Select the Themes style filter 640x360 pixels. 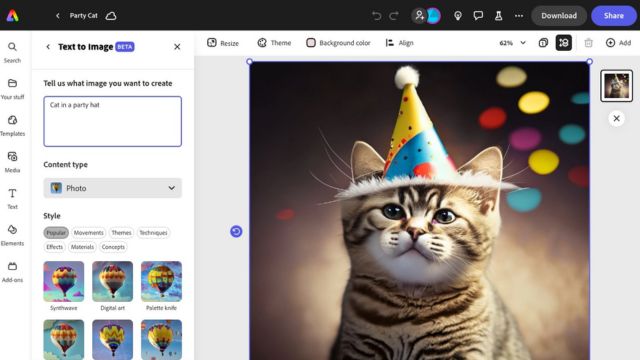(x=122, y=233)
